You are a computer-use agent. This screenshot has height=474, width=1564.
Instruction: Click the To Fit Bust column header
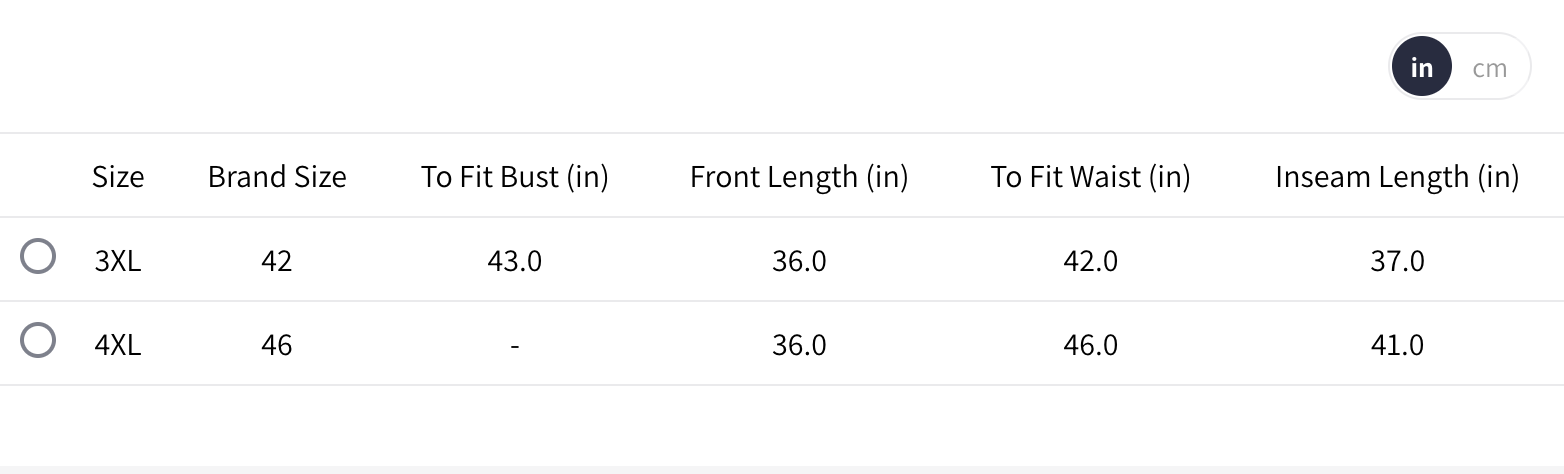514,177
